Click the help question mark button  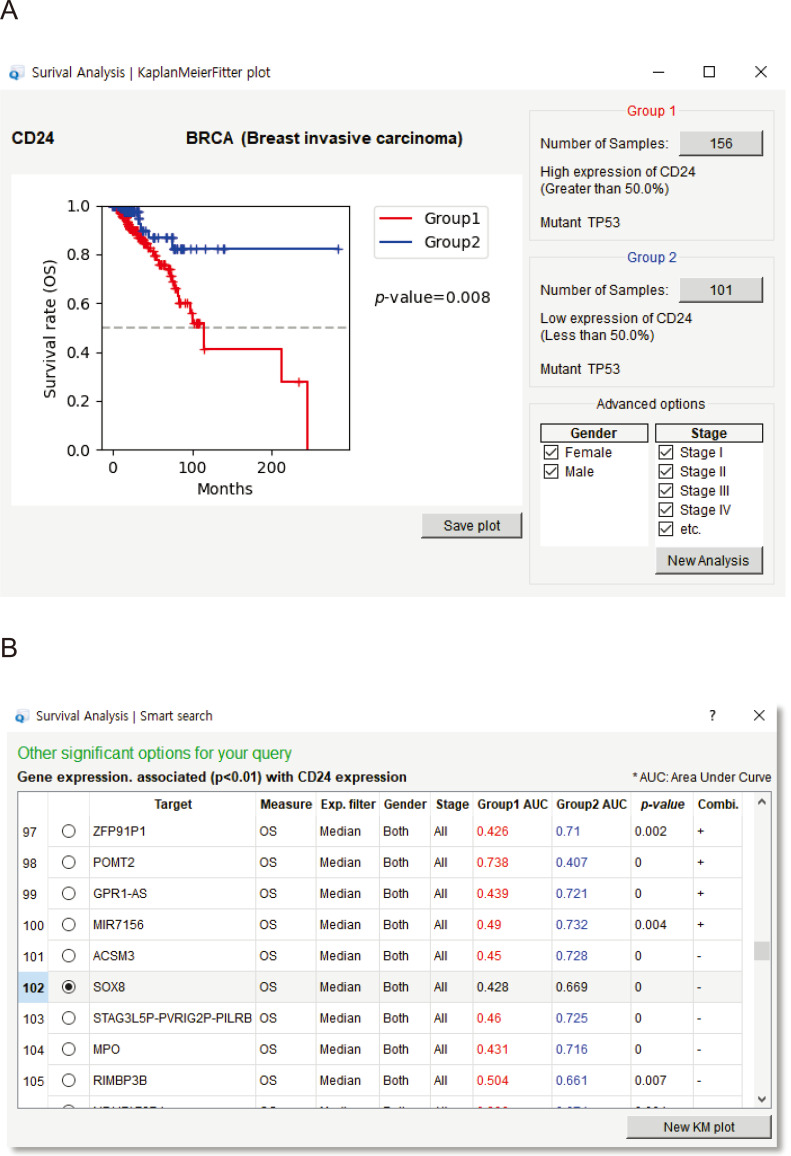tap(713, 716)
